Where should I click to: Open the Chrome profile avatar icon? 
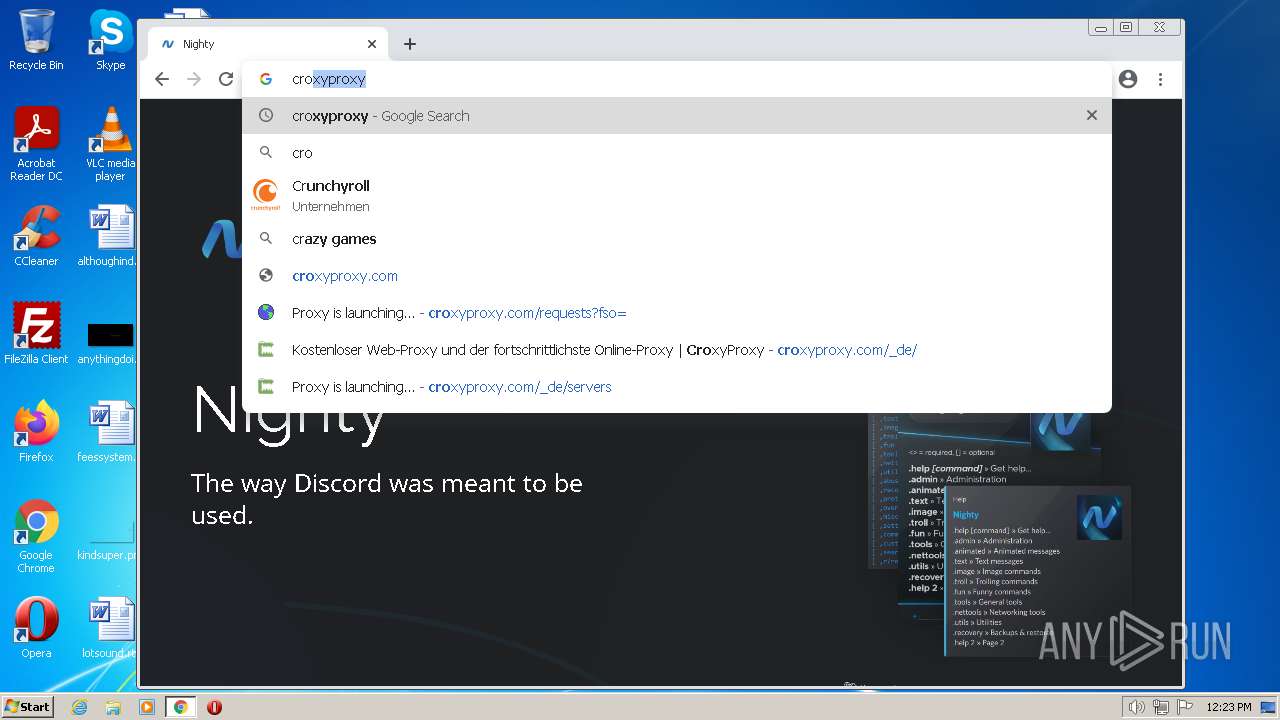tap(1128, 79)
